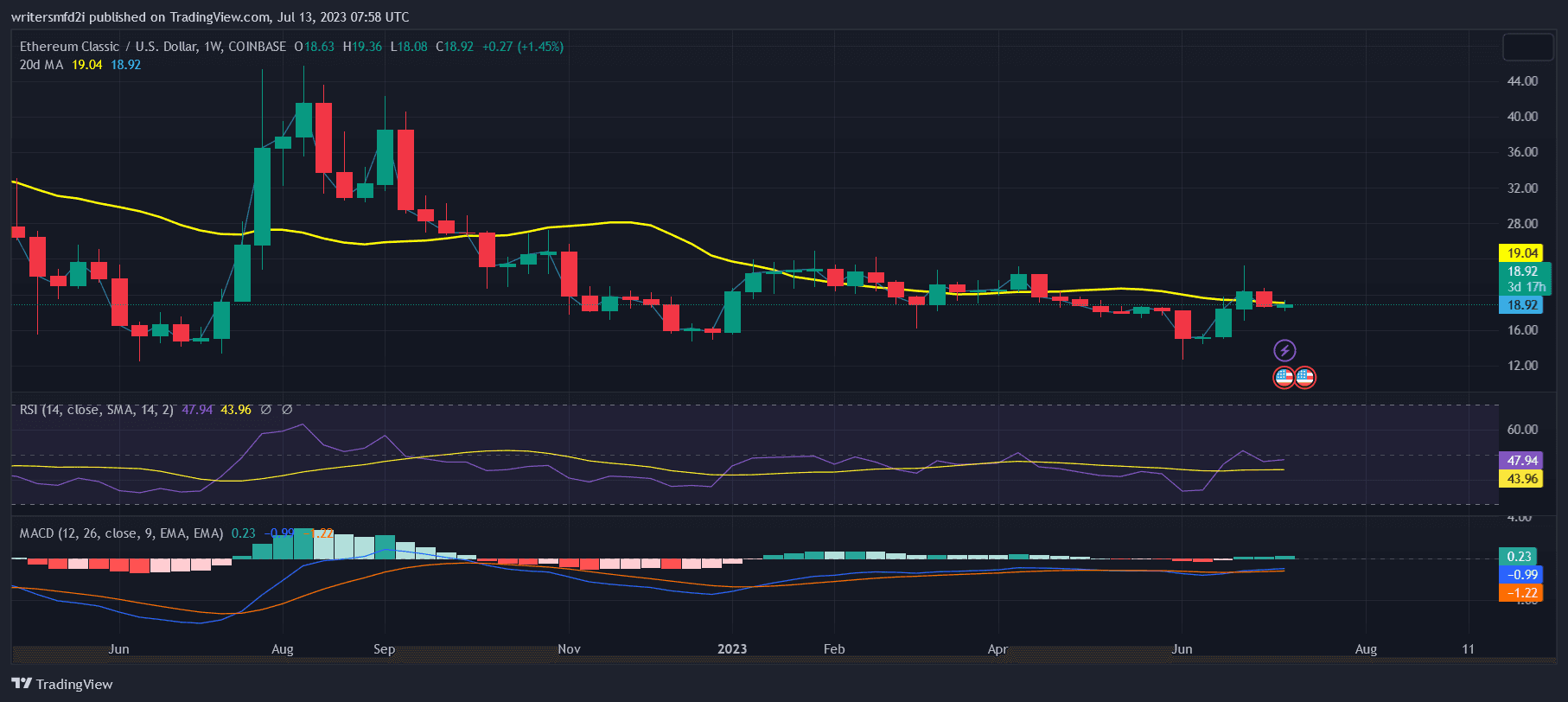This screenshot has width=1568, height=702.
Task: Click the purple lightning bolt event icon
Action: tap(1284, 350)
